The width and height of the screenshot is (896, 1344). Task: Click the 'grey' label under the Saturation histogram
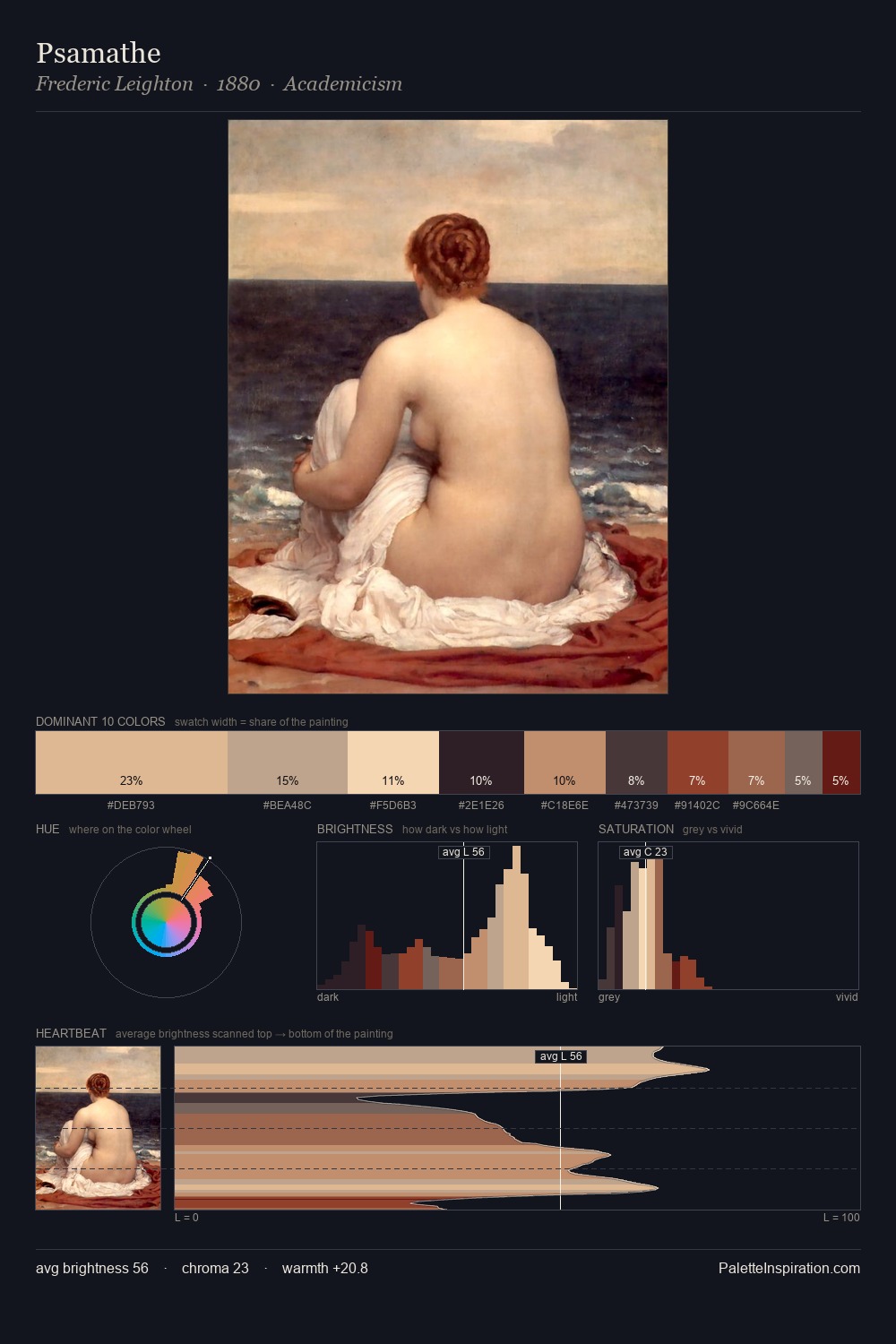point(609,997)
